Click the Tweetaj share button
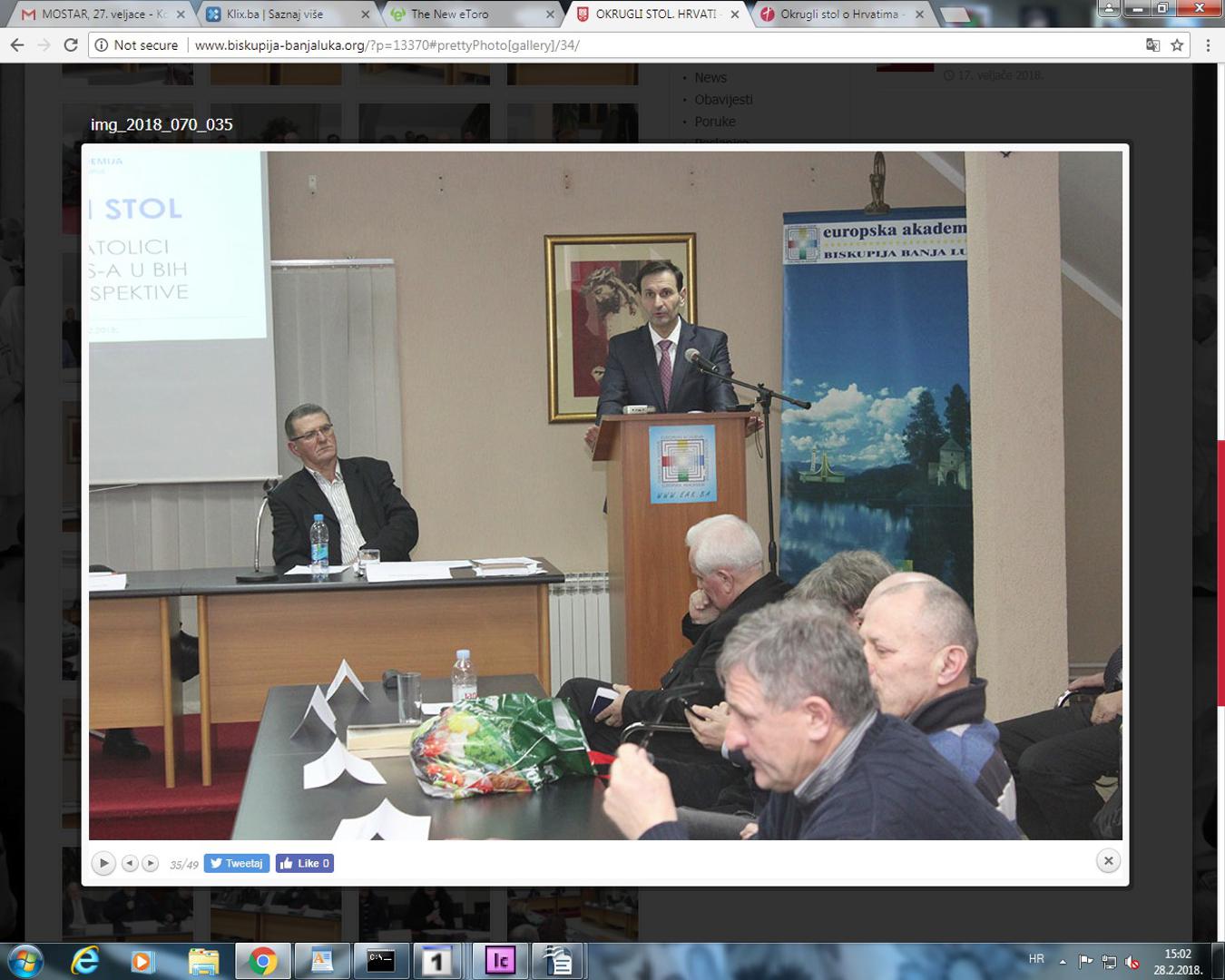Image resolution: width=1225 pixels, height=980 pixels. pos(237,863)
